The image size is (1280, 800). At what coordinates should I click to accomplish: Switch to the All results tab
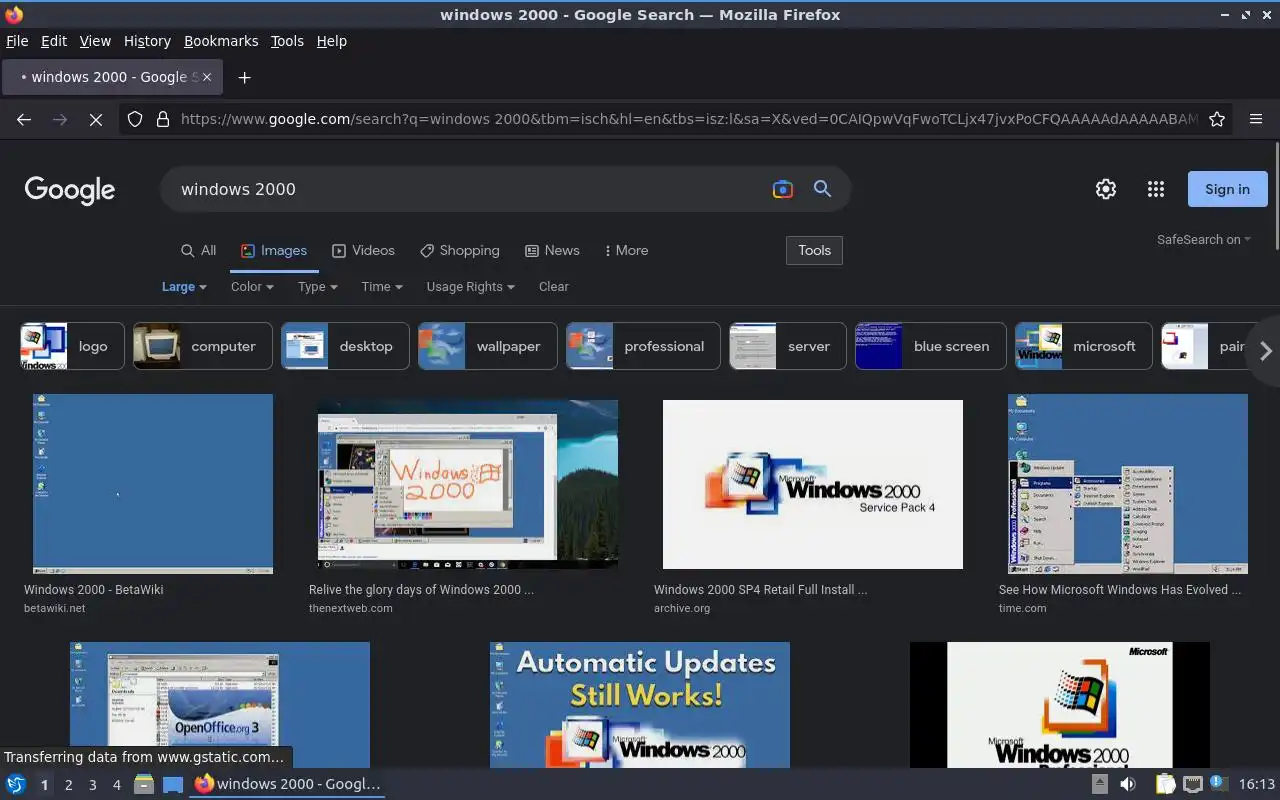pos(198,250)
